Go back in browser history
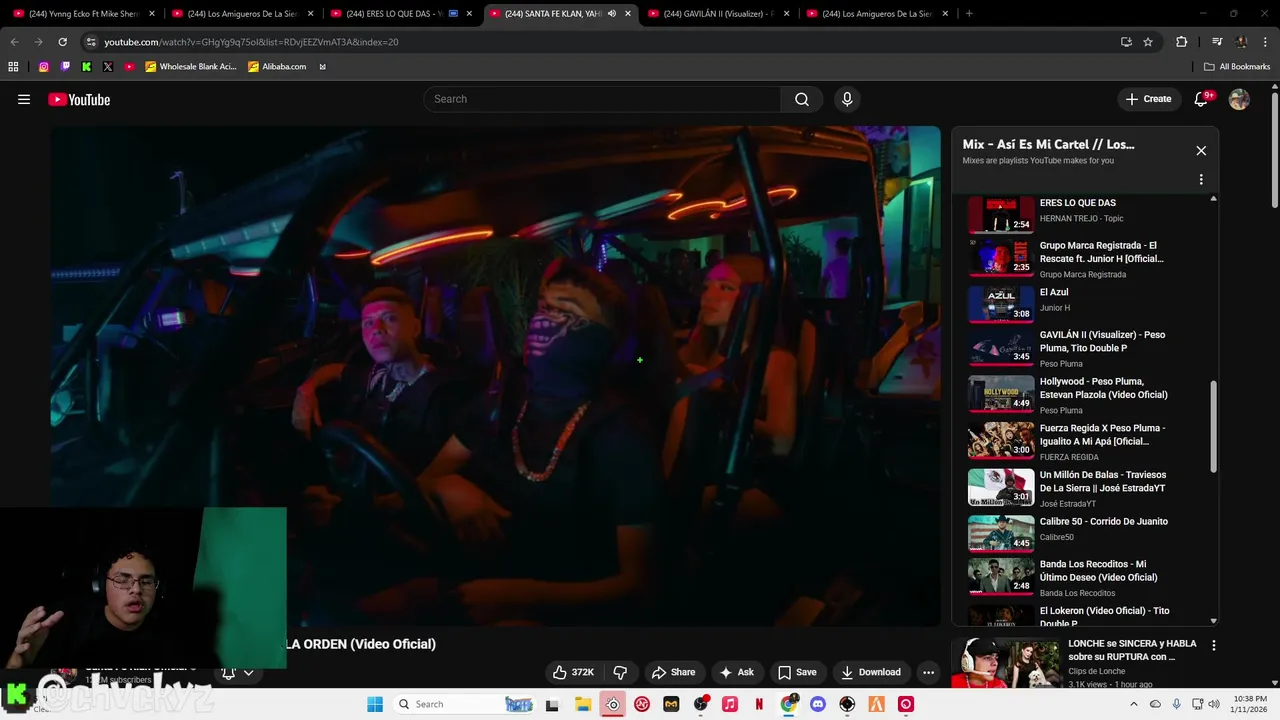The width and height of the screenshot is (1280, 720). point(14,42)
